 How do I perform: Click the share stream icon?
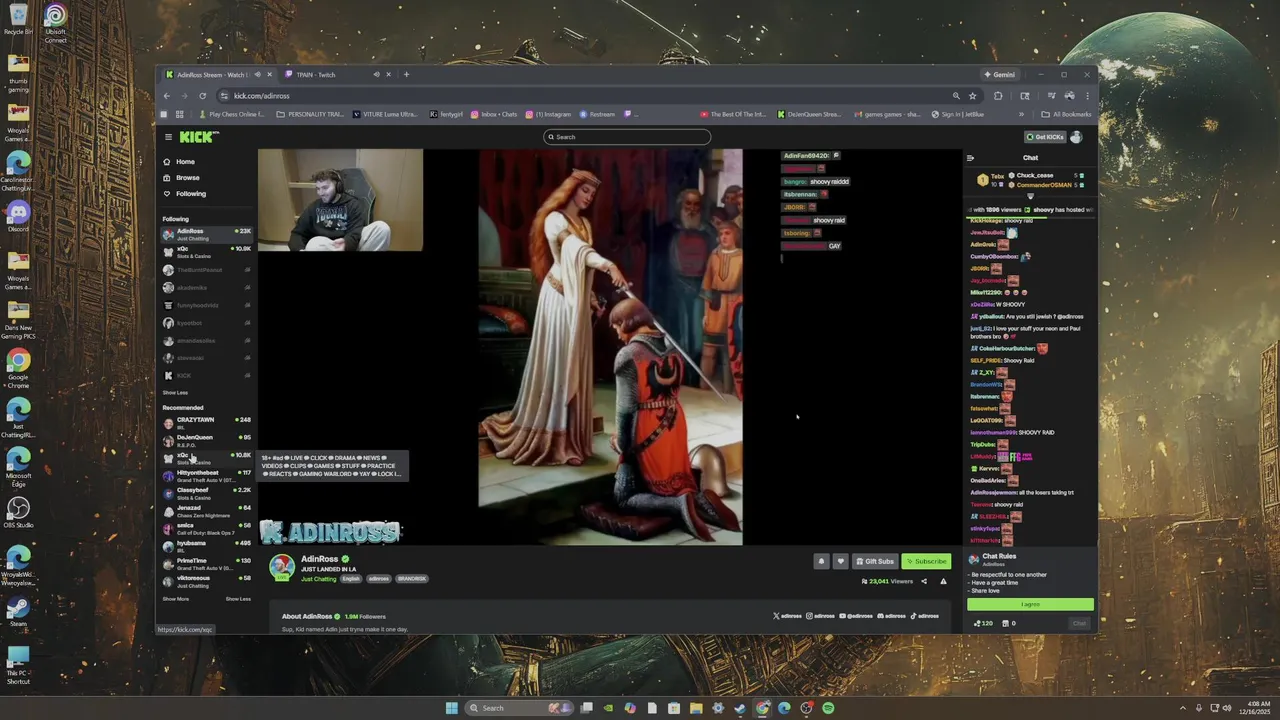(x=924, y=581)
